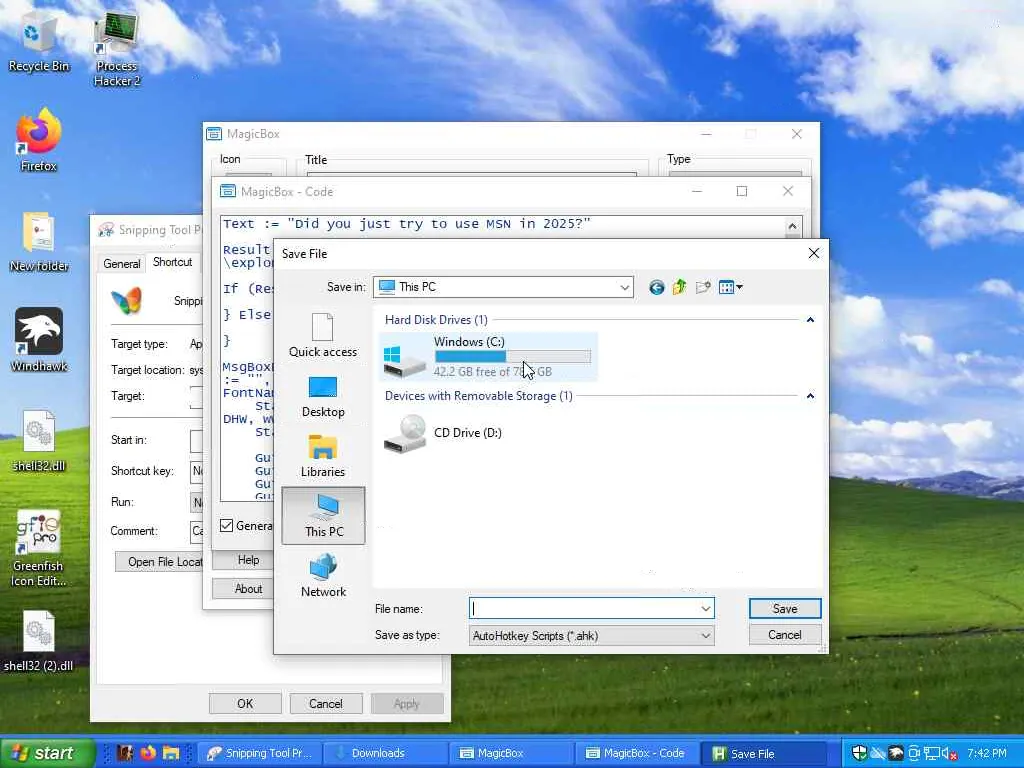Select the New folder desktop icon
This screenshot has width=1024, height=768.
(39, 242)
